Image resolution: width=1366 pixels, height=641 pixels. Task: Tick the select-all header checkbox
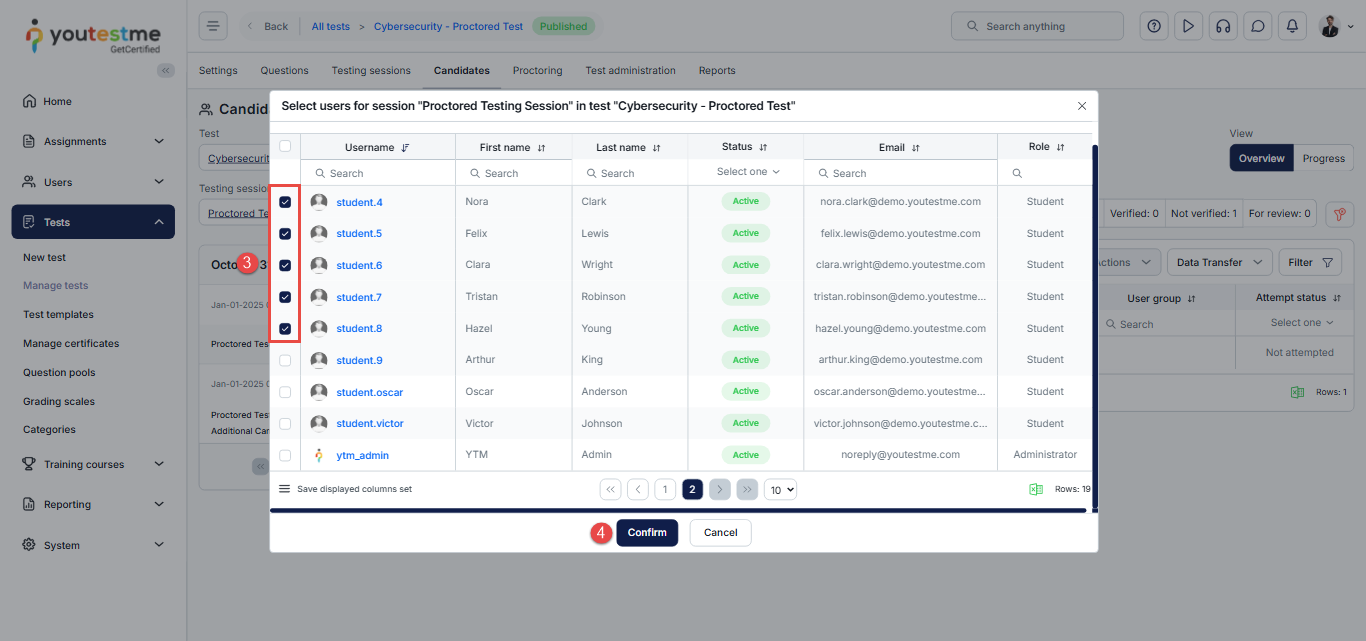click(285, 146)
